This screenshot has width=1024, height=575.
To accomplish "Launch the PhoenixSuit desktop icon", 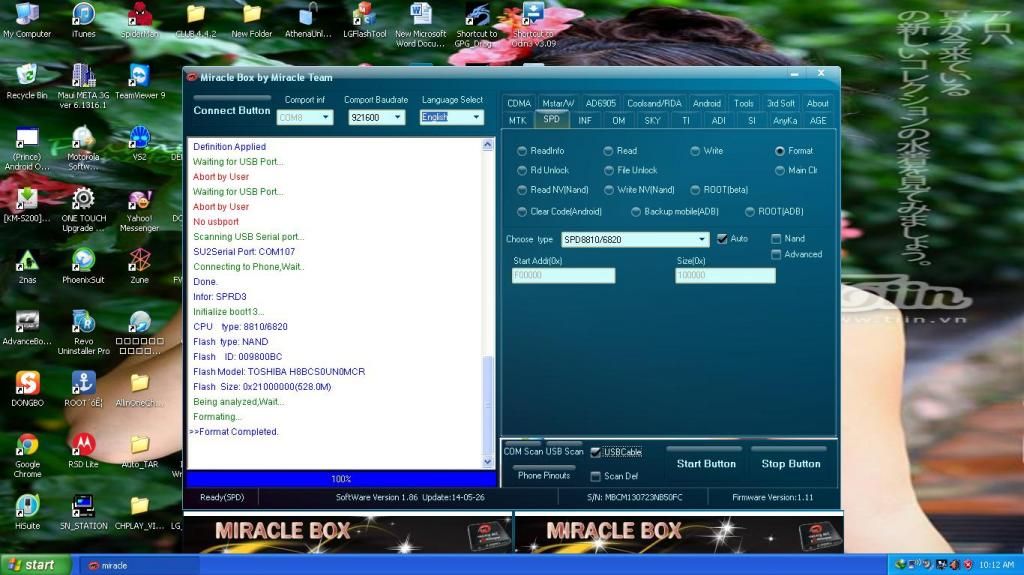I will pos(84,266).
